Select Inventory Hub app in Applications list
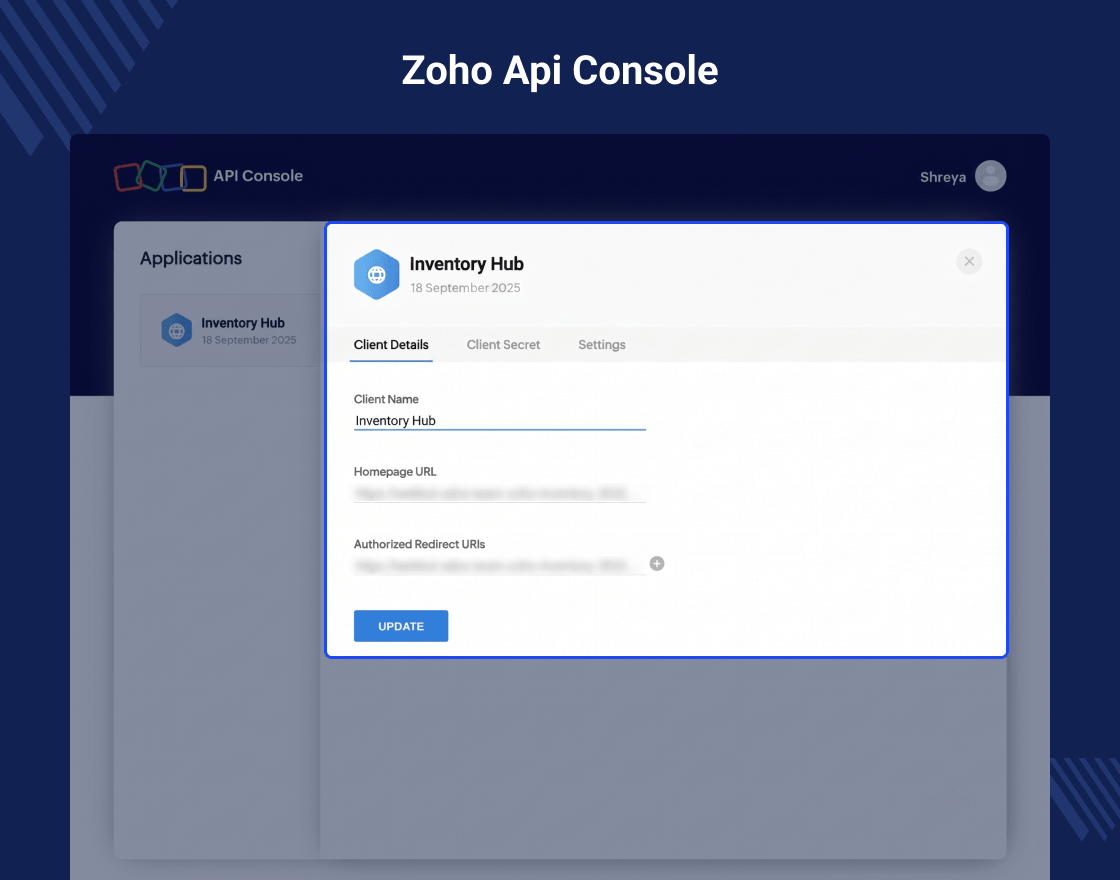The height and width of the screenshot is (880, 1120). 231,331
